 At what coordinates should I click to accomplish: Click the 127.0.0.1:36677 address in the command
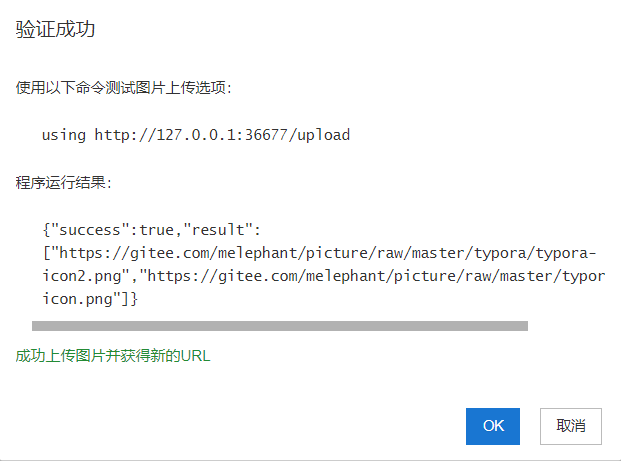point(222,135)
